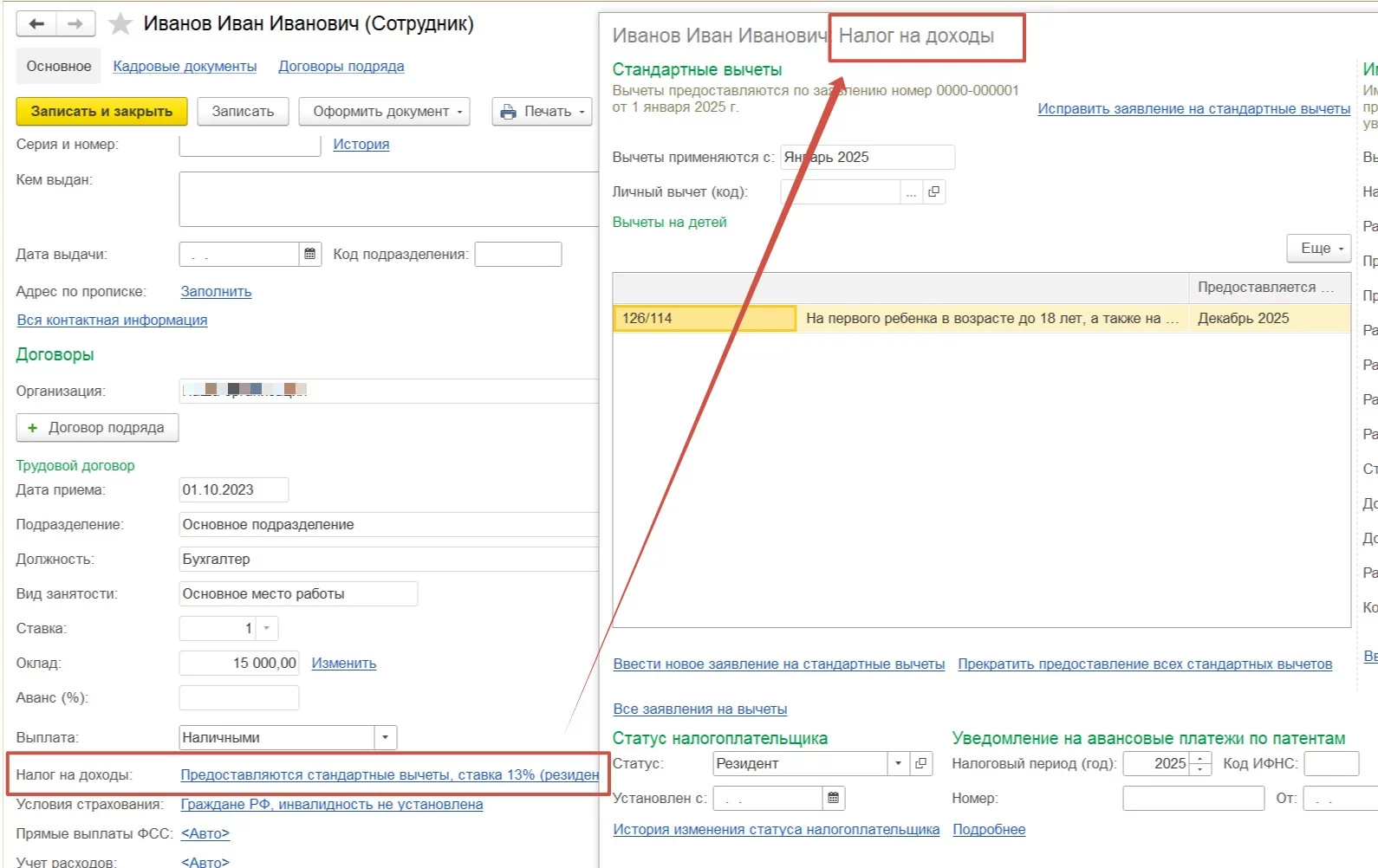Screen dimensions: 1378x868
Task: Mark employee card as favorite star
Action: coord(120,24)
